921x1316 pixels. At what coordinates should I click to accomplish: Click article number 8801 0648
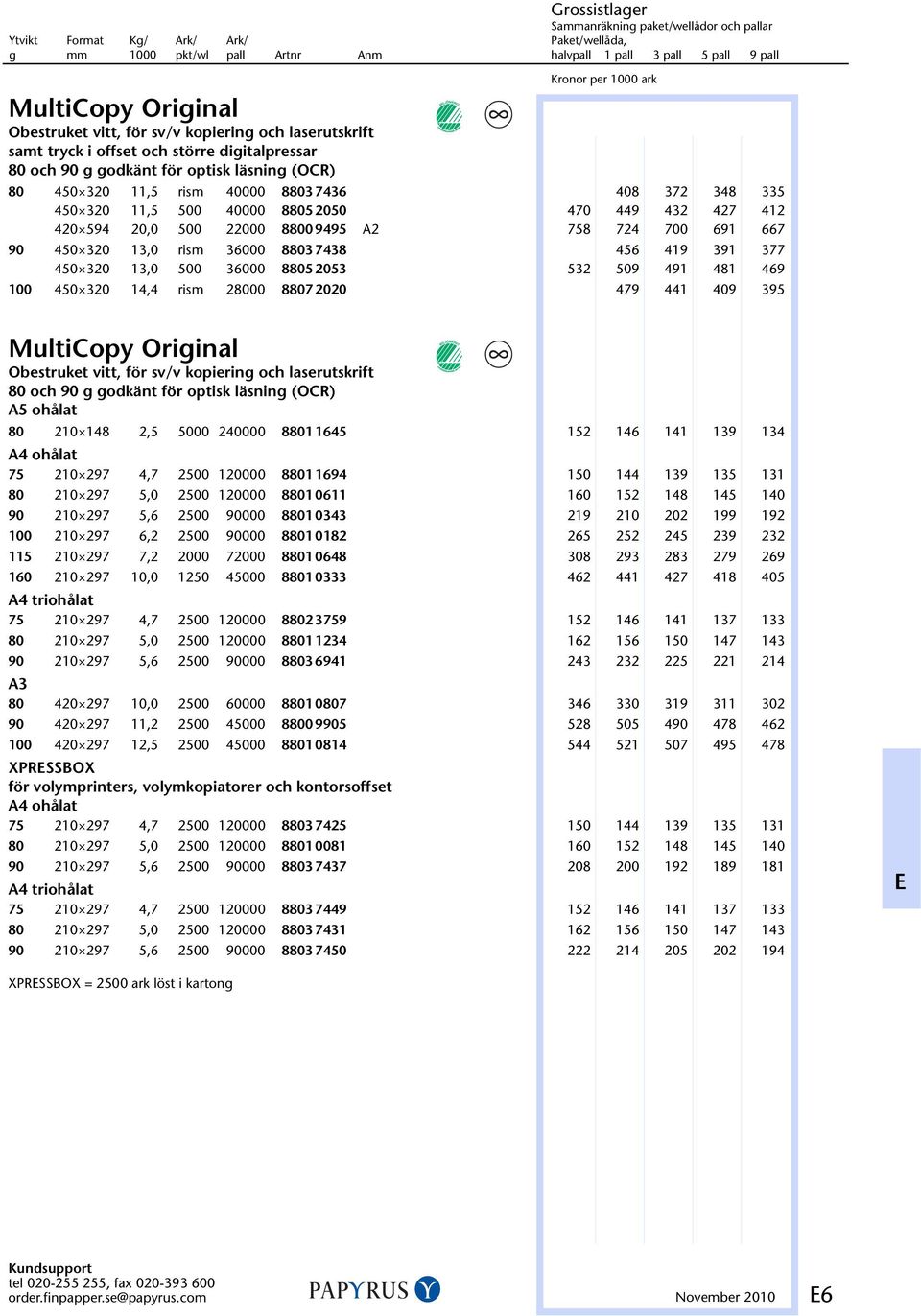(x=314, y=557)
